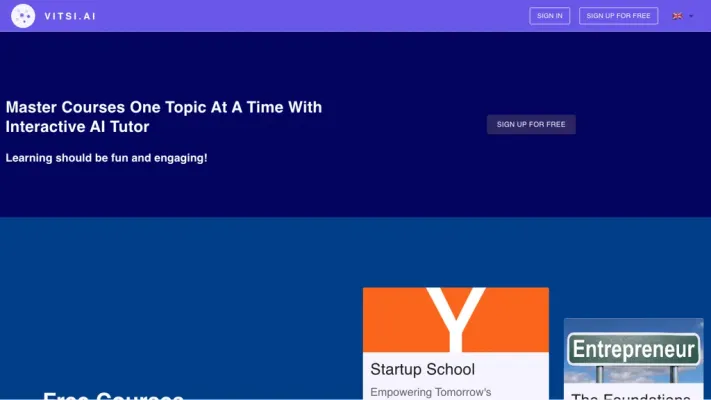The image size is (711, 400).
Task: Select the Startup School course title
Action: point(422,369)
